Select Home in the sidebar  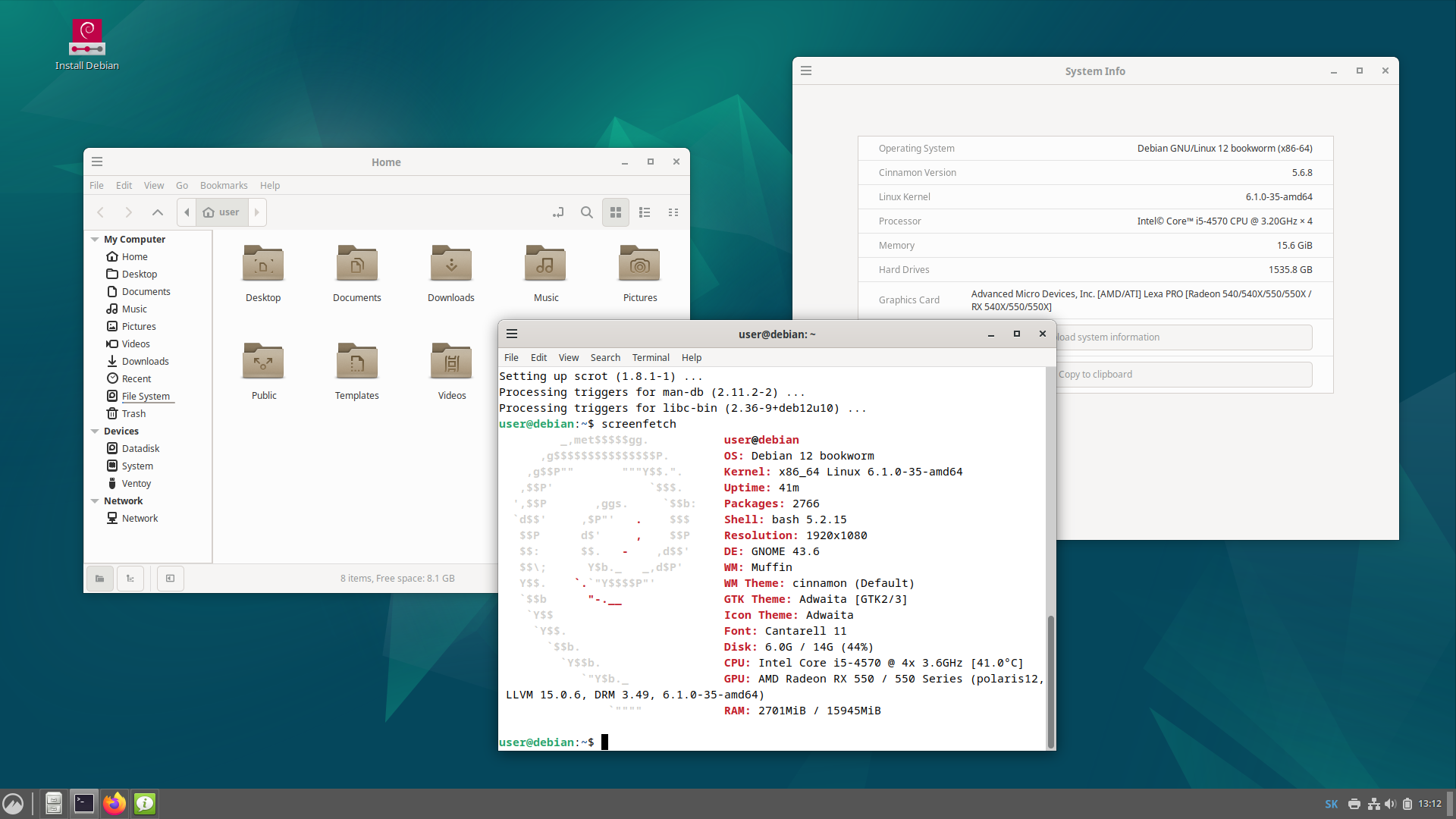tap(135, 257)
